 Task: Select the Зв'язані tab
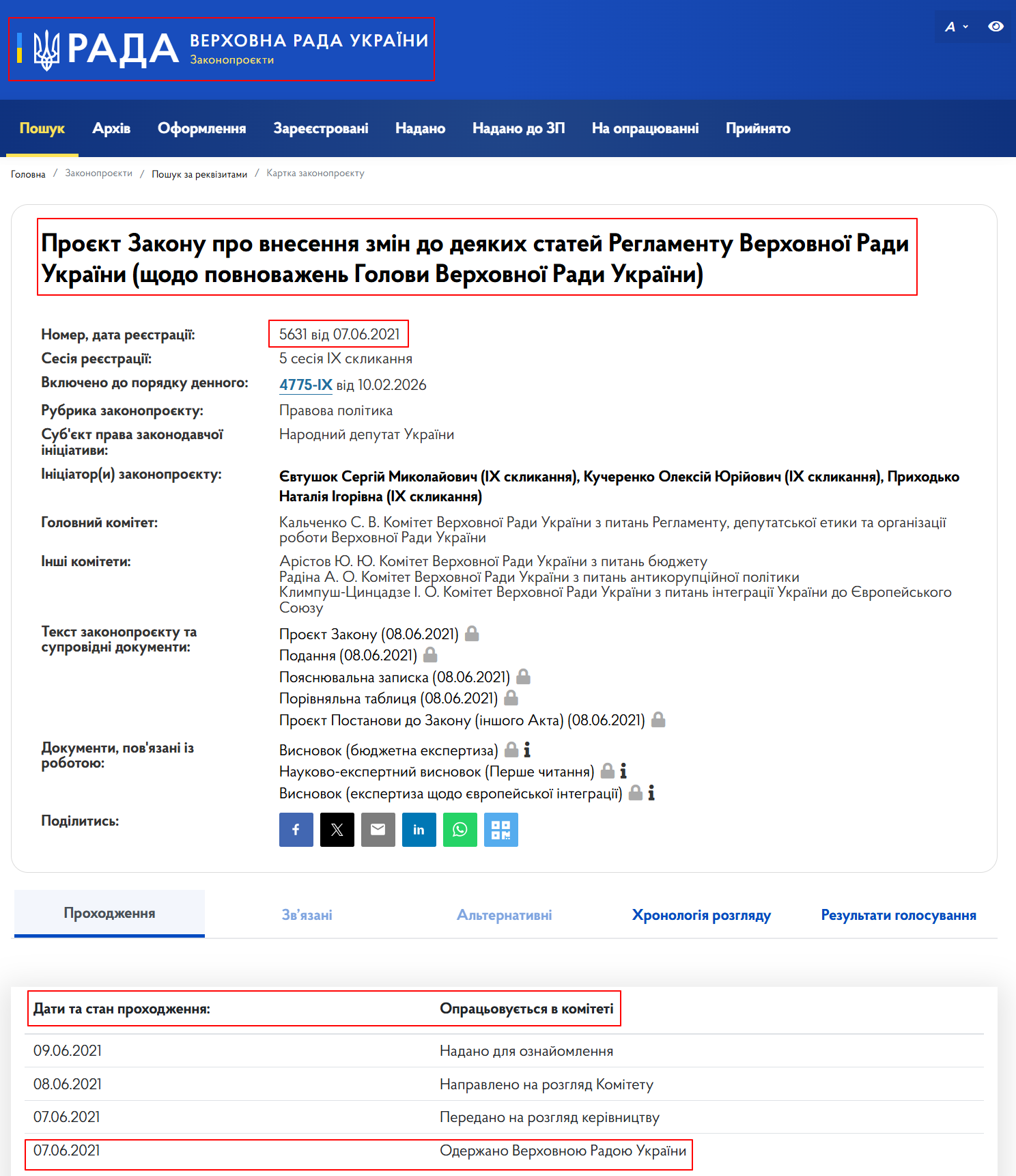(x=307, y=915)
